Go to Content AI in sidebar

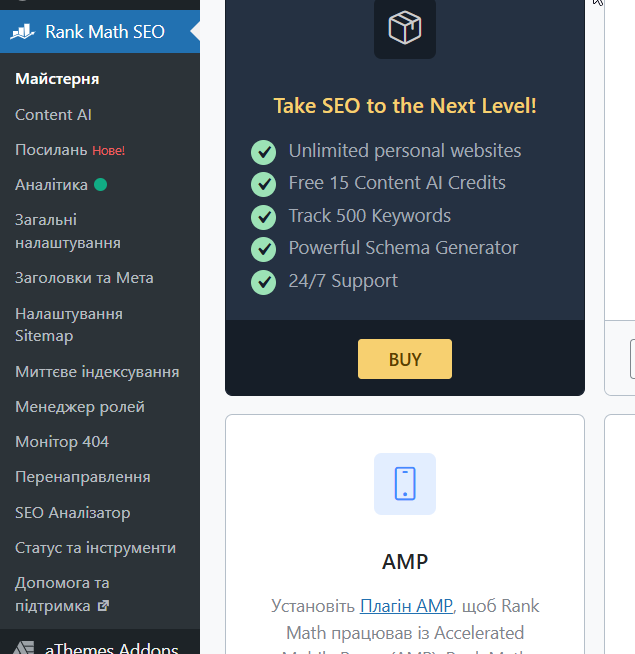pyautogui.click(x=53, y=115)
